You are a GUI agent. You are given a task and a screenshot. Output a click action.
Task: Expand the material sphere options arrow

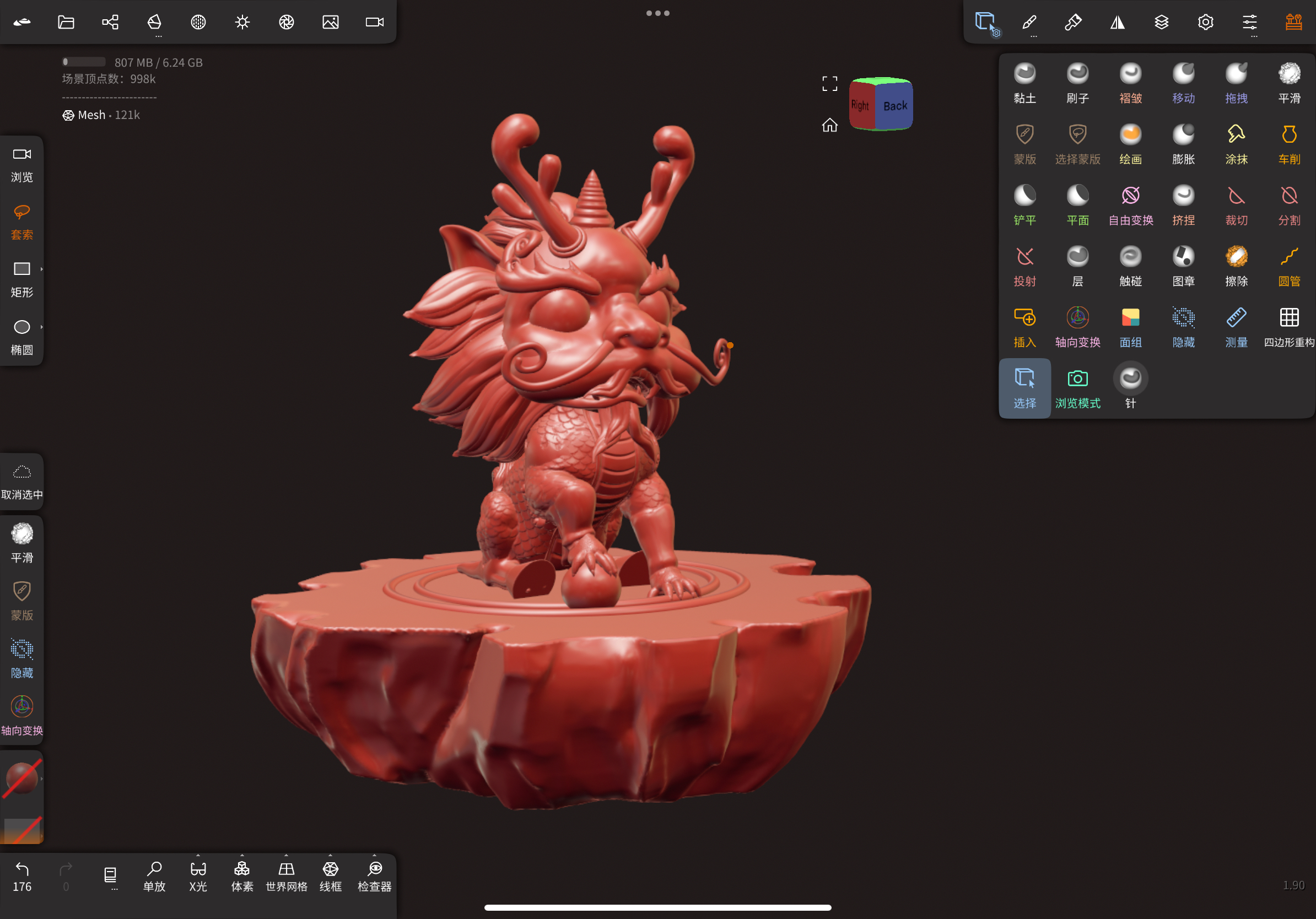coord(42,779)
